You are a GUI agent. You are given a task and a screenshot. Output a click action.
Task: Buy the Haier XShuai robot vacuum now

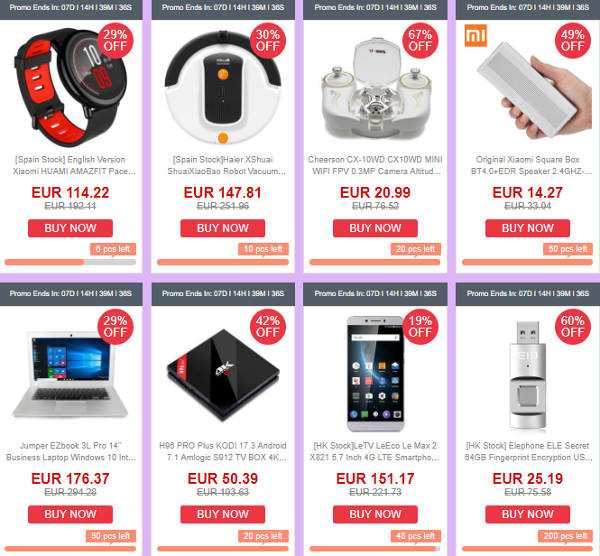click(x=223, y=228)
